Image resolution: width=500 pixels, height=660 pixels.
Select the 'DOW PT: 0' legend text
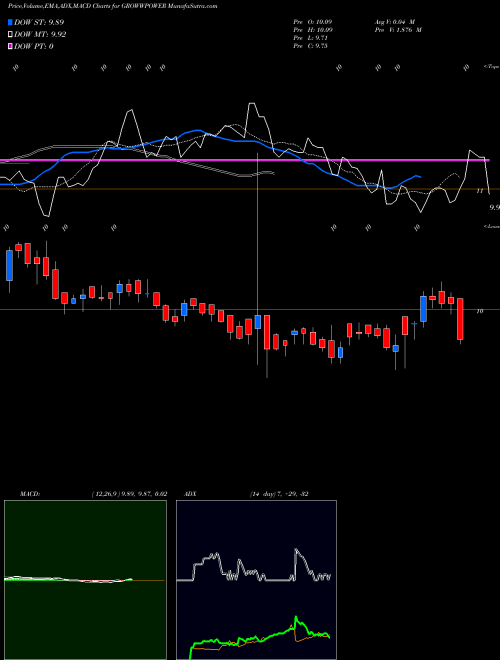[34, 46]
